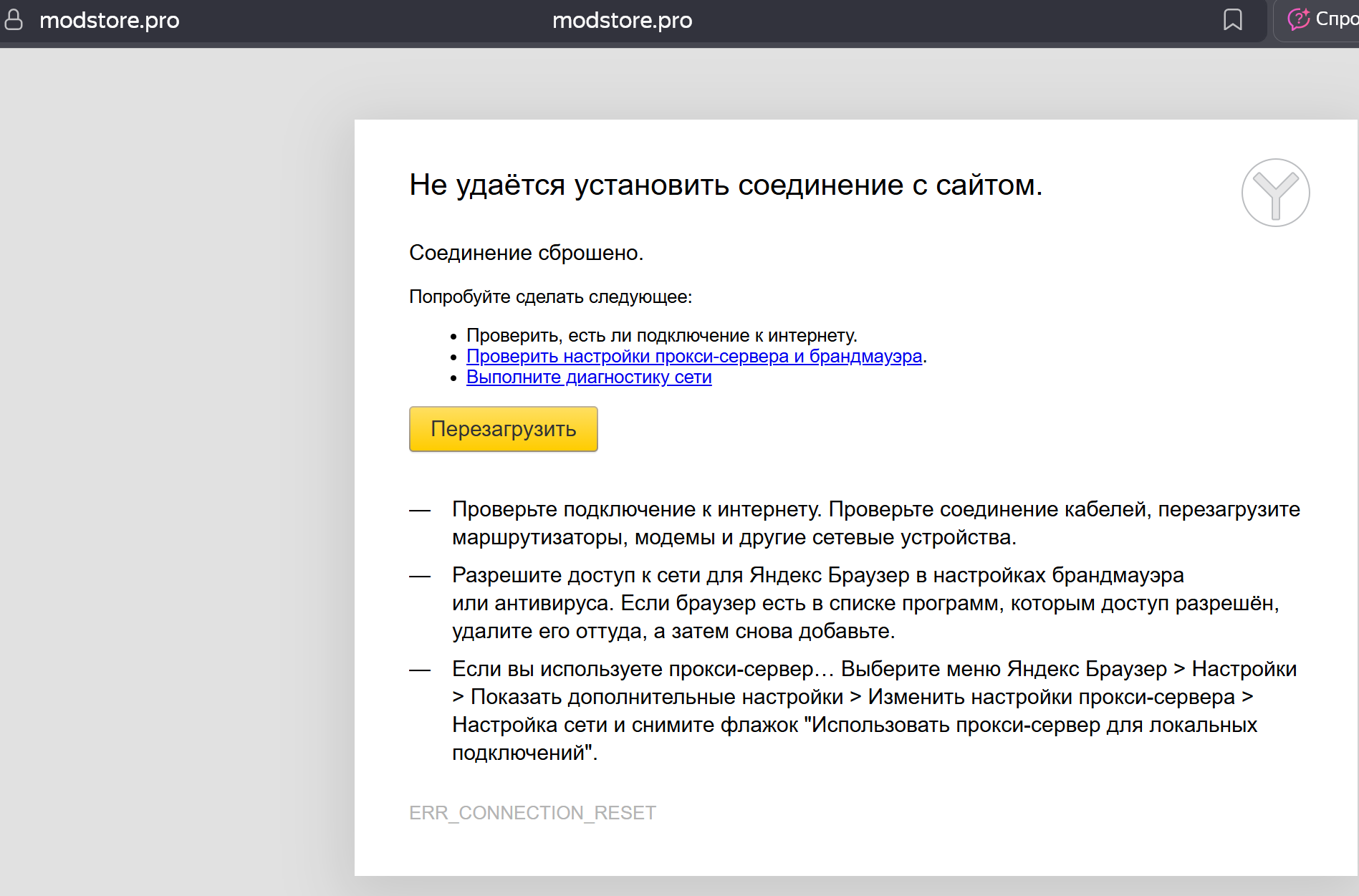
Task: Click the Соединение сброшено message
Action: coord(526,253)
